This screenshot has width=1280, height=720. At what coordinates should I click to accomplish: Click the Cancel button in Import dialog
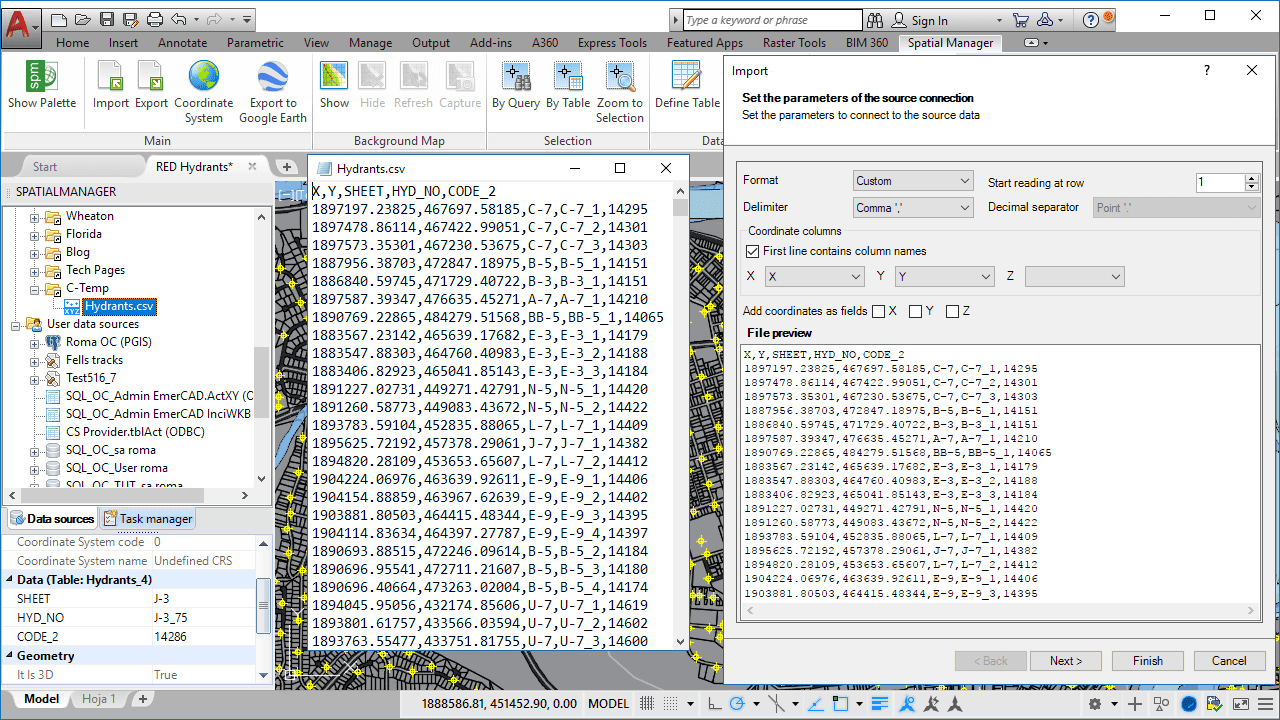coord(1230,661)
